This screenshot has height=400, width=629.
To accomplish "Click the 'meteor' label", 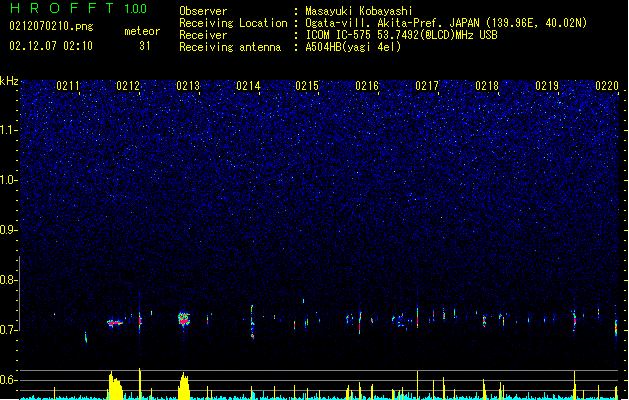I will [x=142, y=31].
